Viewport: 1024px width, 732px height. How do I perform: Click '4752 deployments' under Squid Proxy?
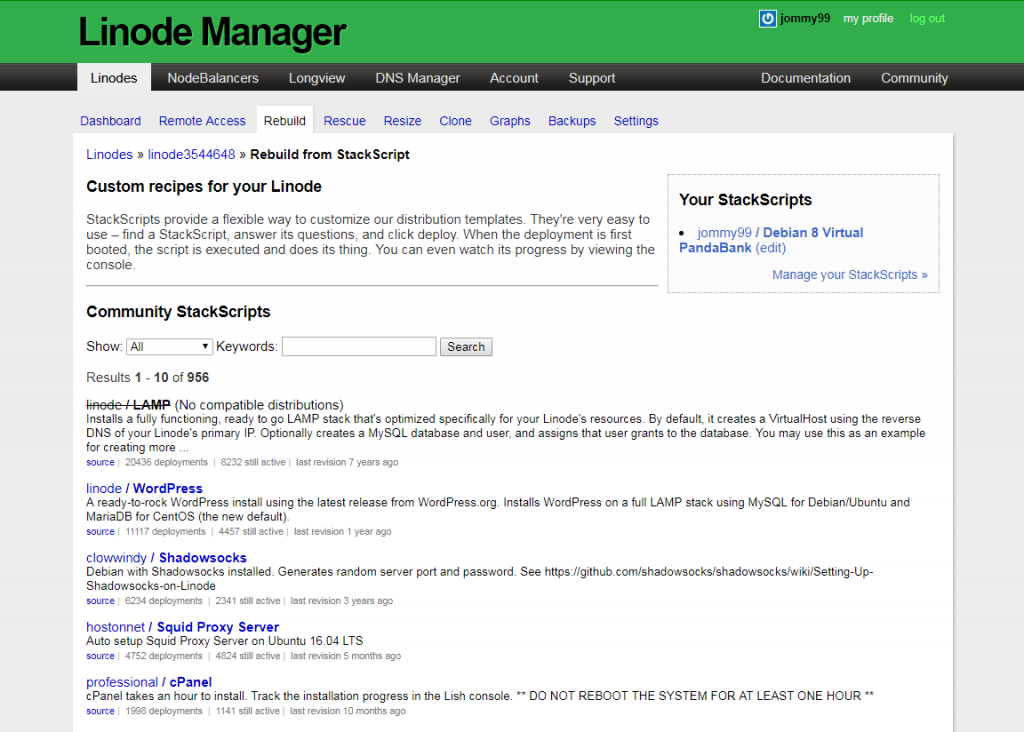point(164,656)
